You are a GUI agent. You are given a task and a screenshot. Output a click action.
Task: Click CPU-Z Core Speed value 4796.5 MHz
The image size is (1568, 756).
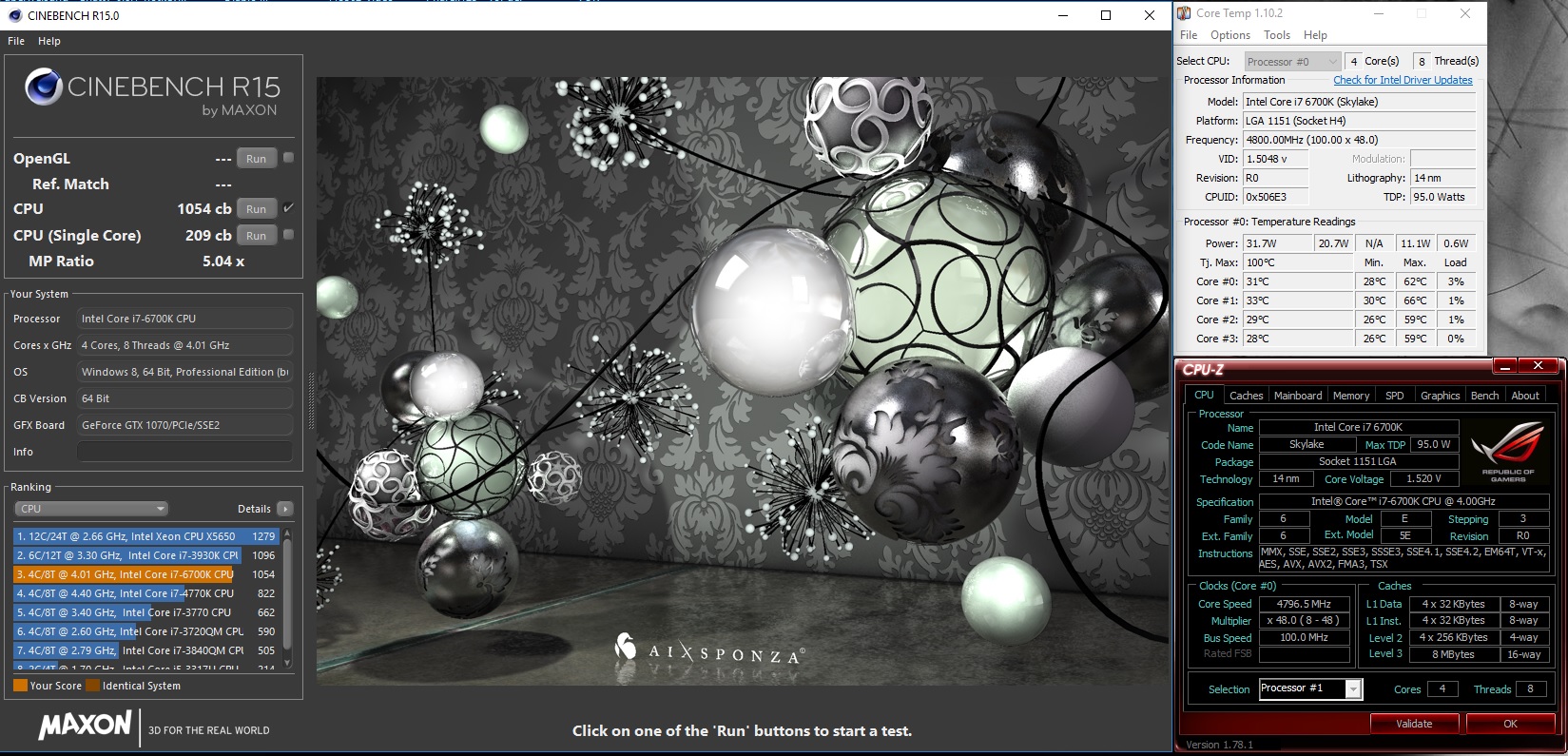coord(1304,604)
